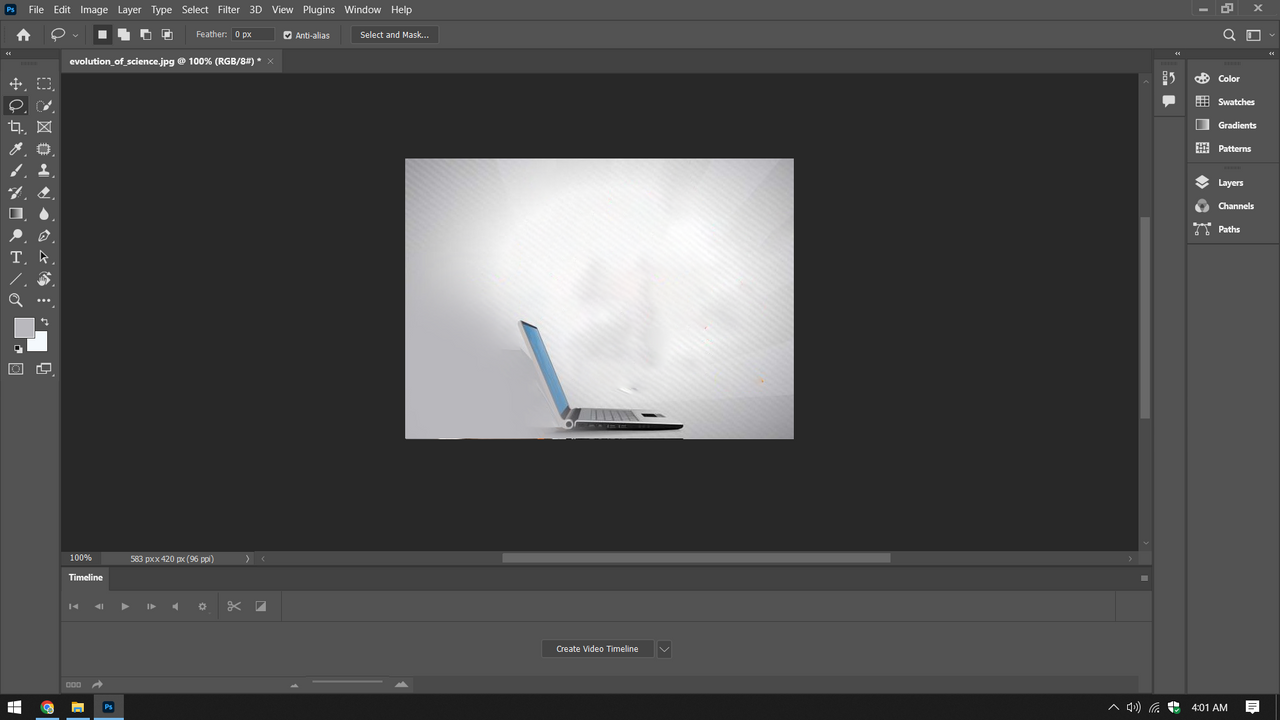Select the Eyedropper tool
This screenshot has height=720, width=1280.
(x=16, y=149)
